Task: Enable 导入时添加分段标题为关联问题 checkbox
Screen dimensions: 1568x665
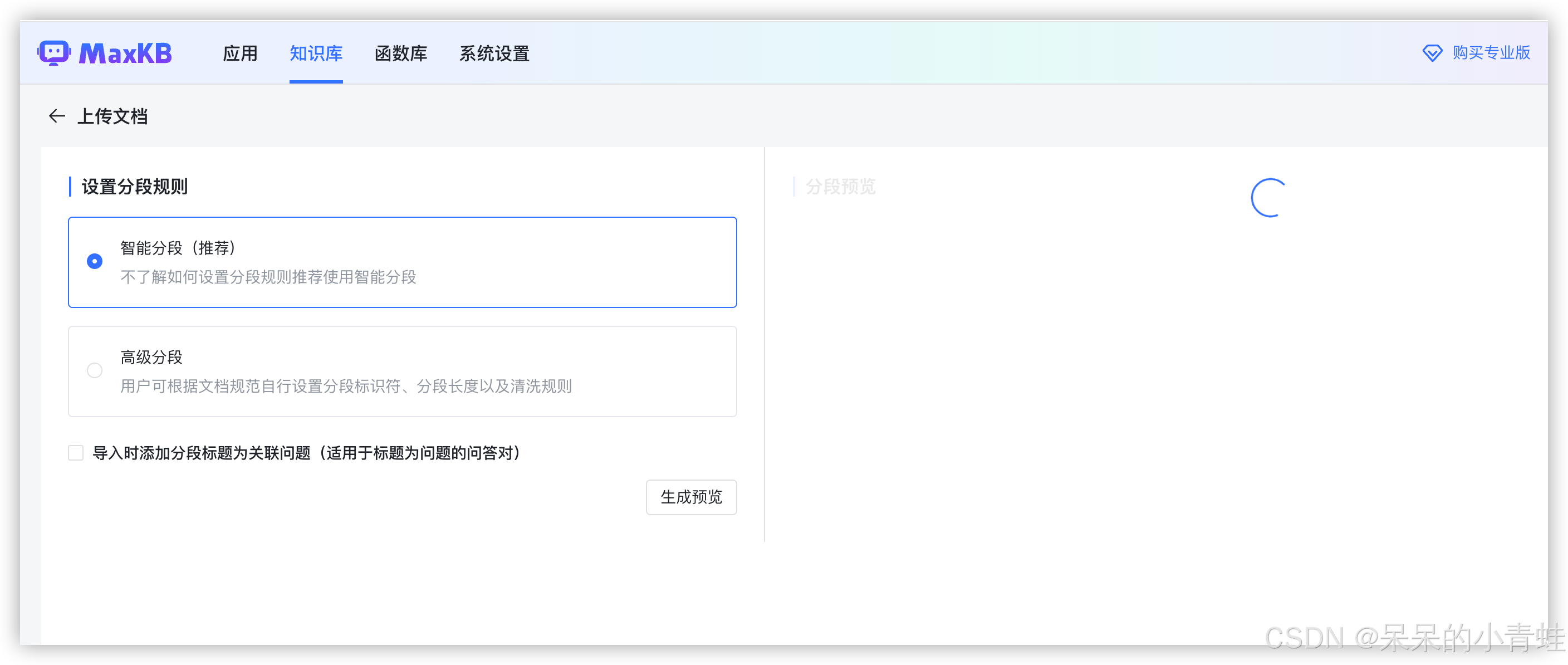Action: pos(76,452)
